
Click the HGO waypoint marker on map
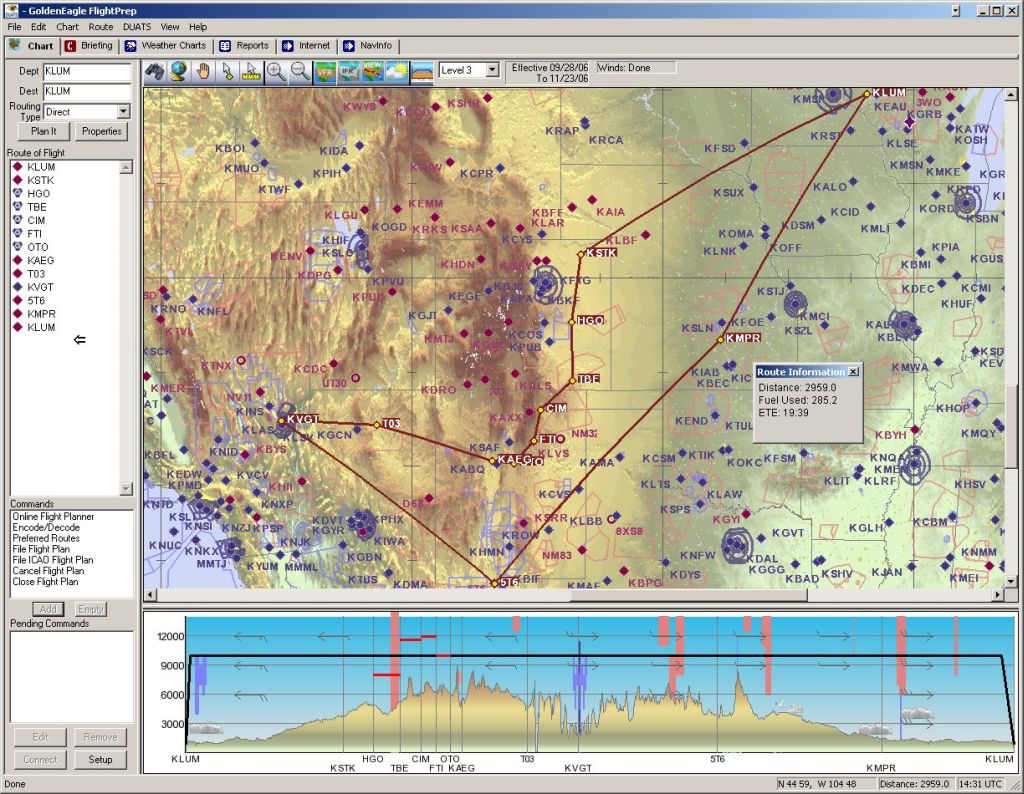(x=571, y=322)
